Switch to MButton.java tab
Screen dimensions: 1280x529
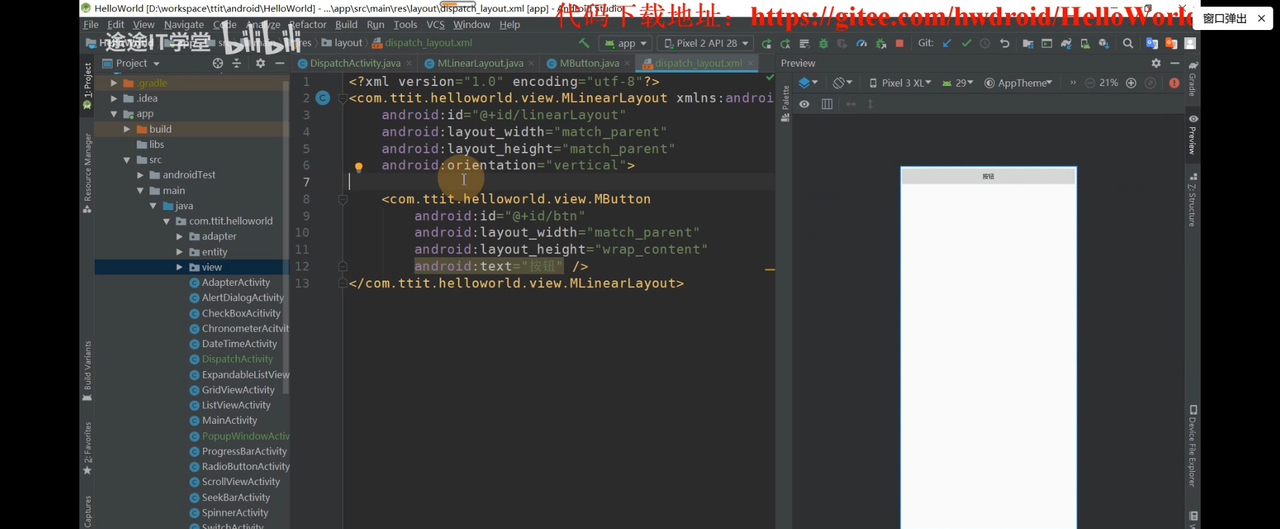pos(589,63)
